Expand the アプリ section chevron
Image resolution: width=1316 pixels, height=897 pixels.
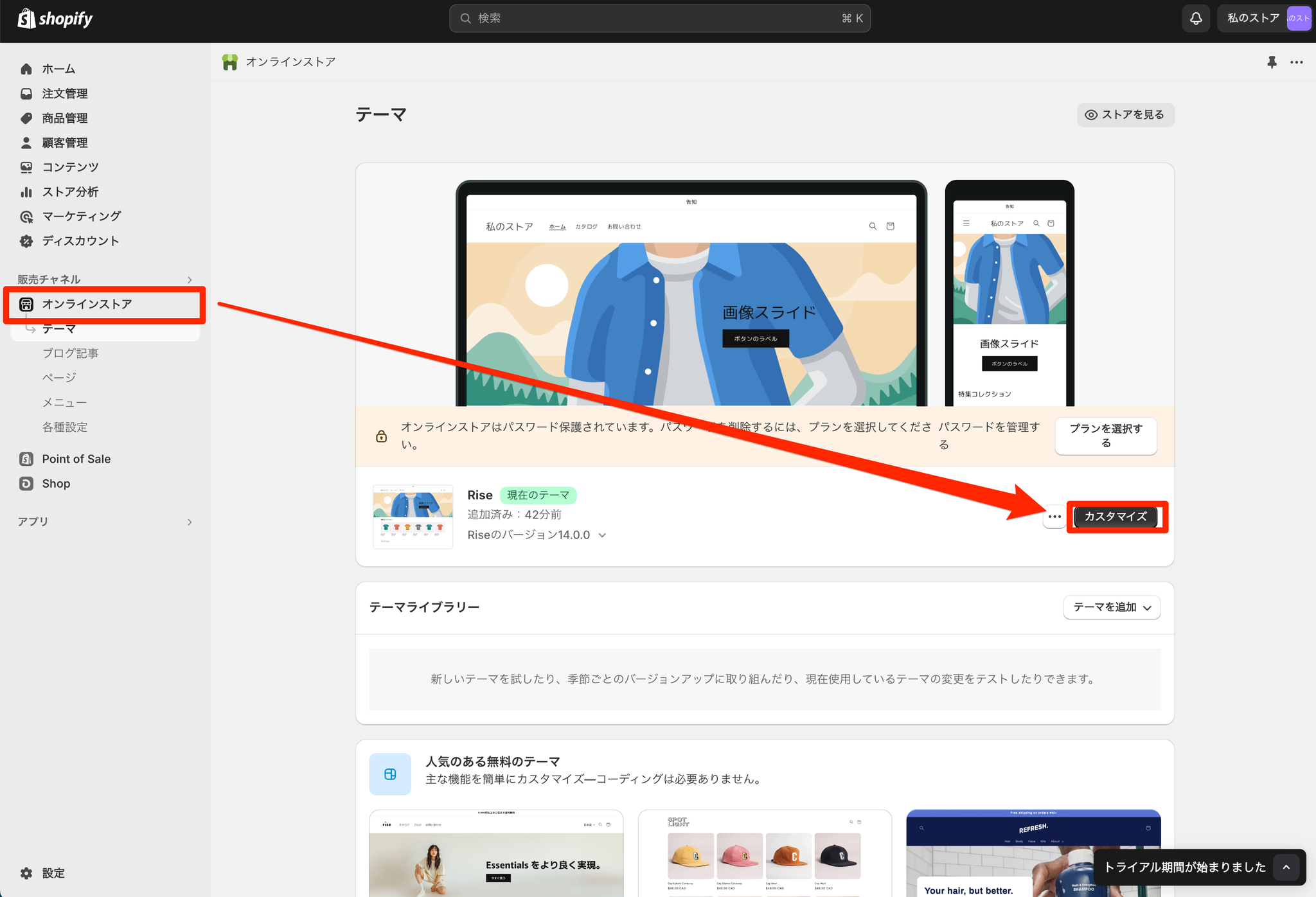(x=190, y=522)
